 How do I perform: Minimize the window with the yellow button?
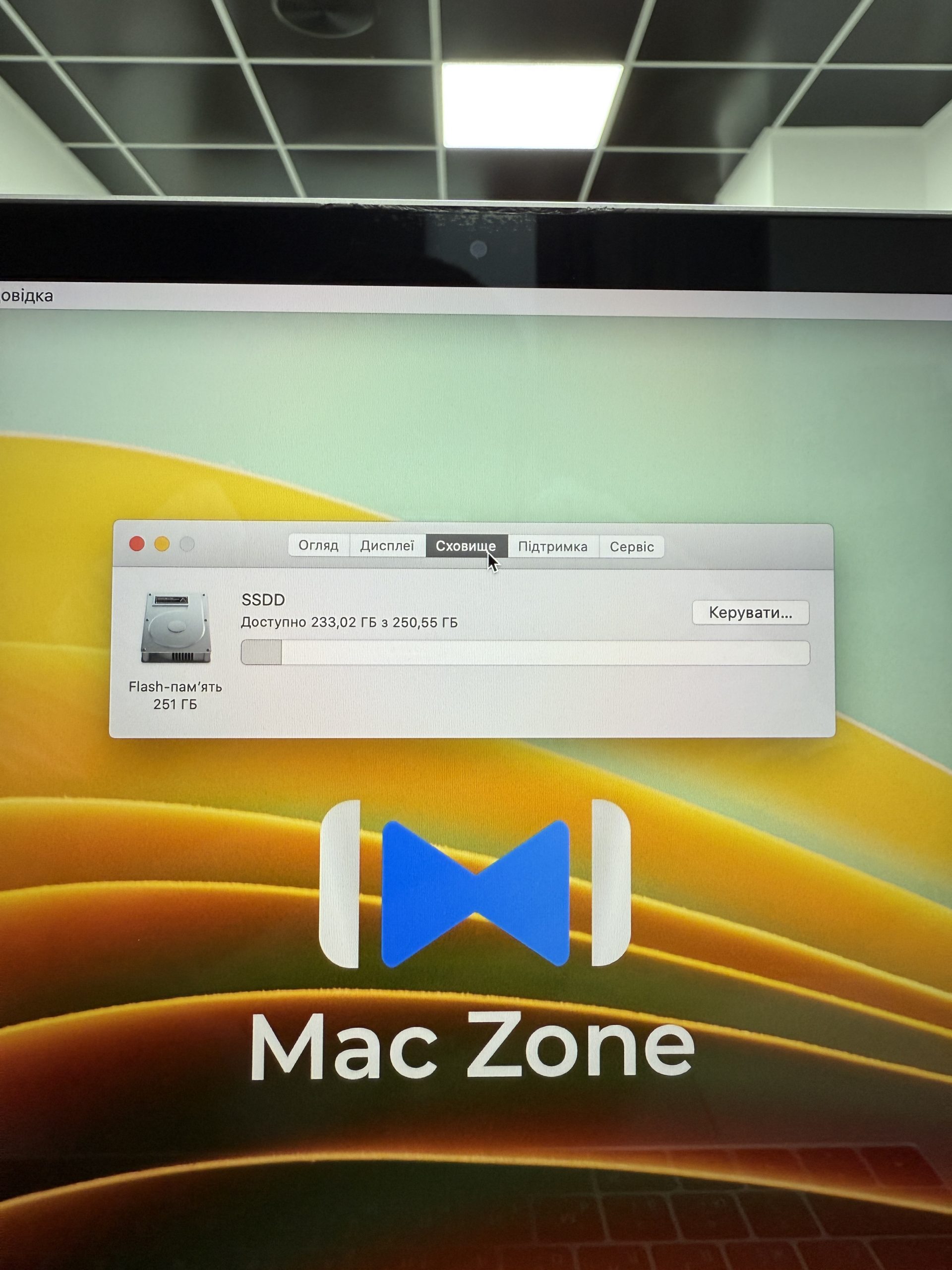(x=162, y=544)
